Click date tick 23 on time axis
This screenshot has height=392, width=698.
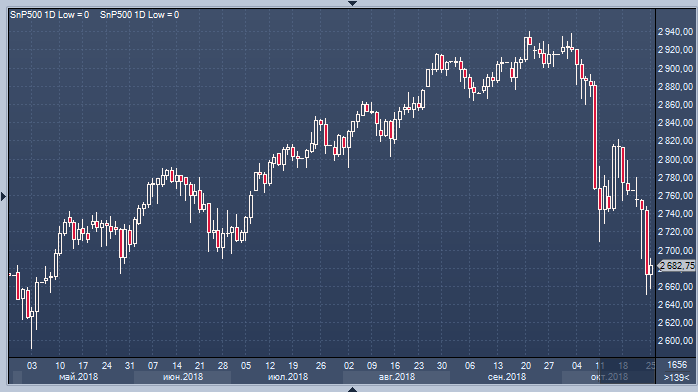(x=418, y=366)
